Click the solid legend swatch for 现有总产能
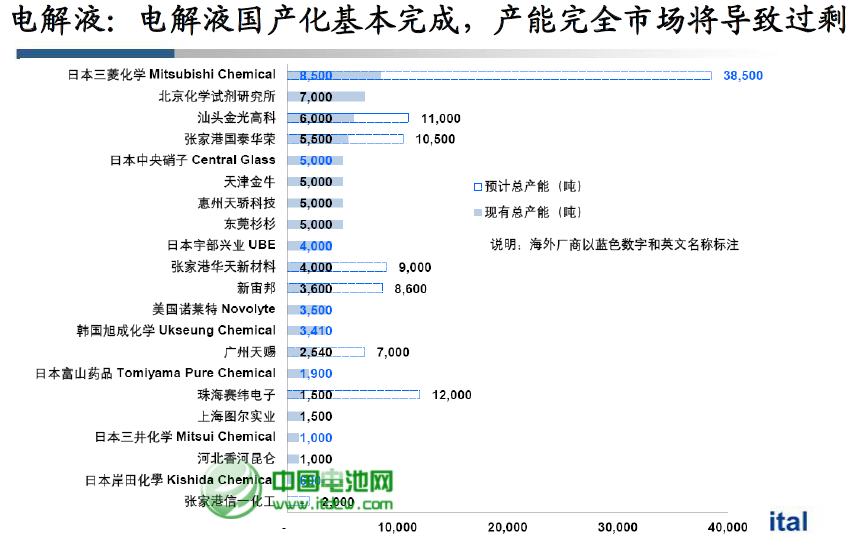 (476, 212)
